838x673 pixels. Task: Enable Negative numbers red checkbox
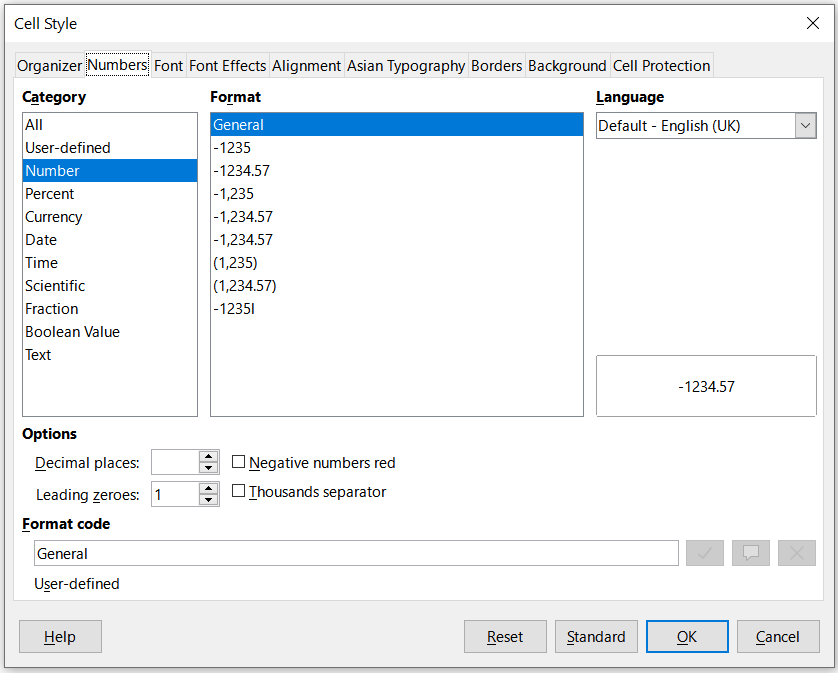[x=238, y=462]
